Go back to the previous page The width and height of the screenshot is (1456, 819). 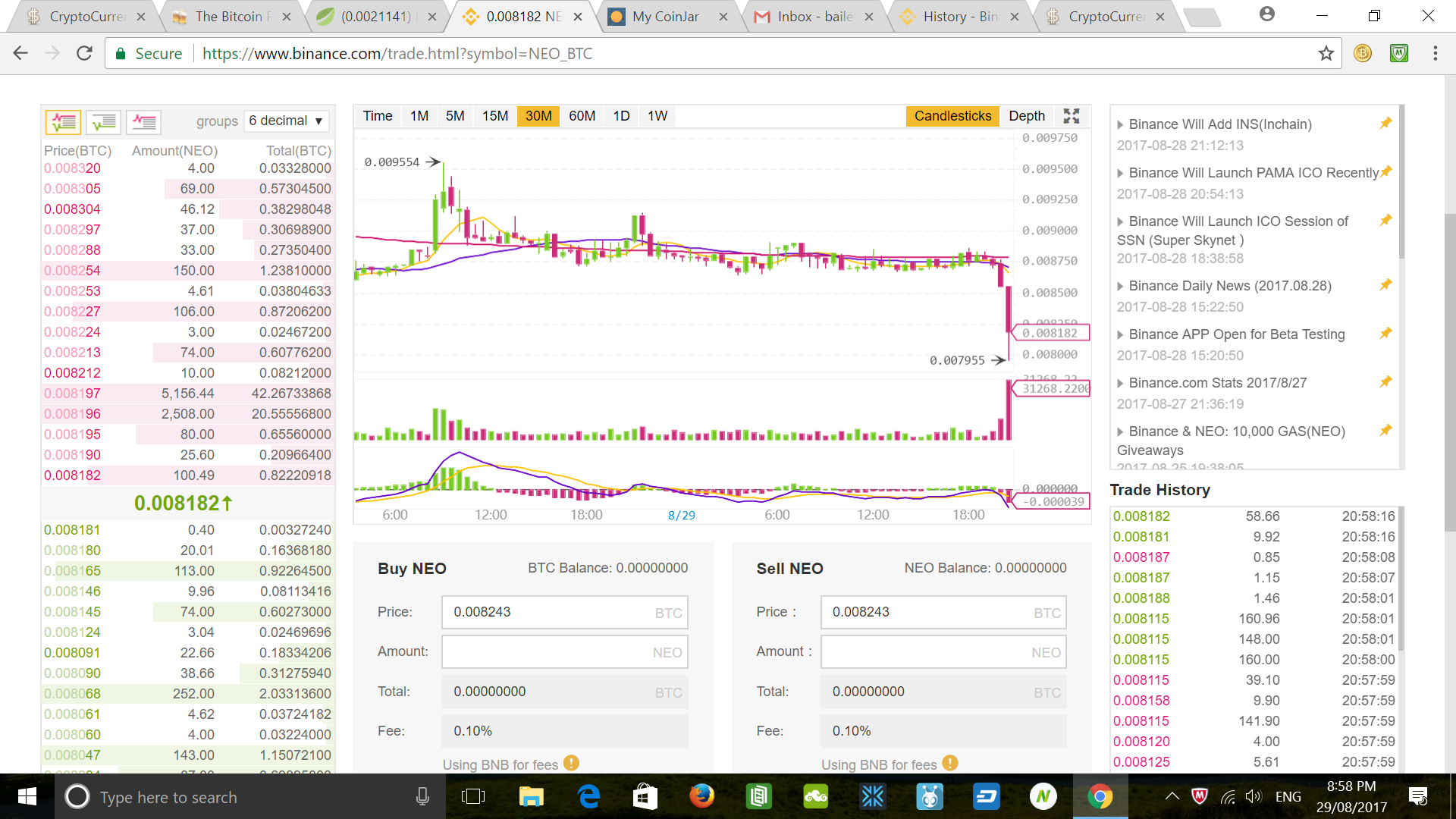(x=20, y=53)
